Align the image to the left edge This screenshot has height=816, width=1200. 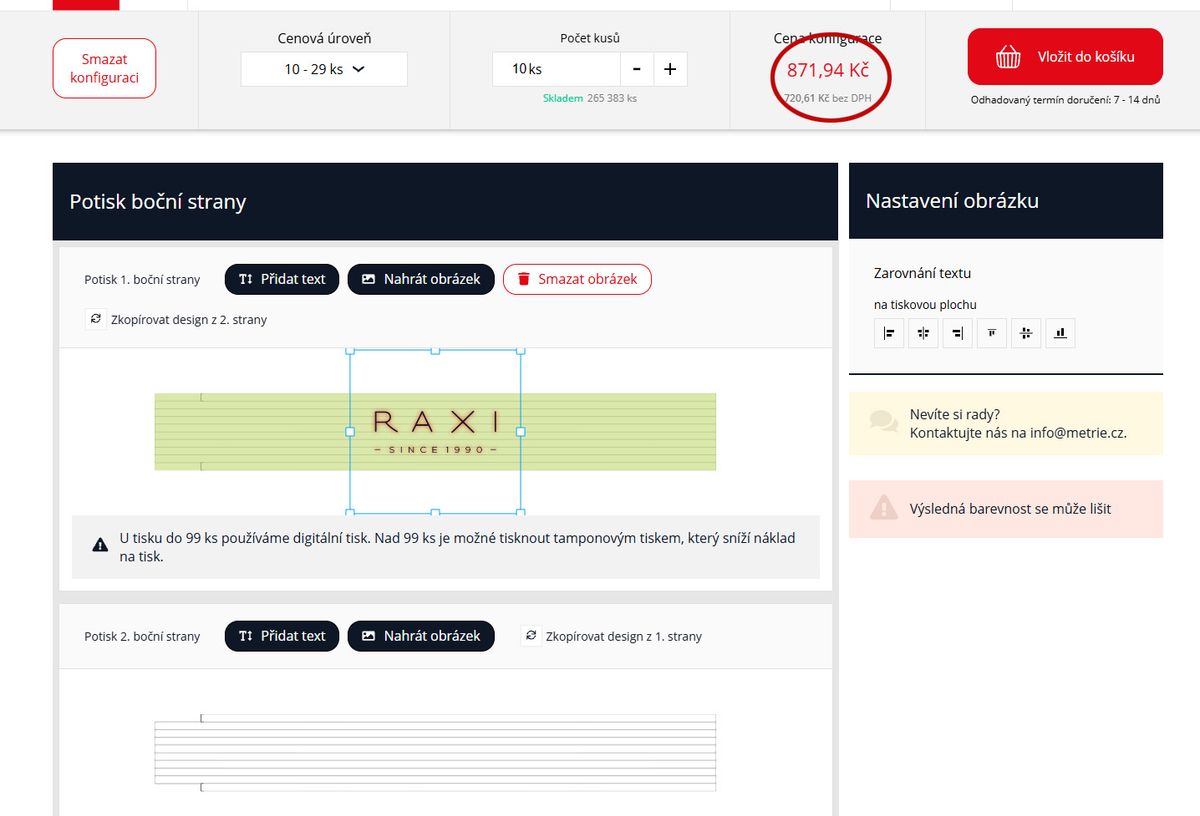pos(889,333)
